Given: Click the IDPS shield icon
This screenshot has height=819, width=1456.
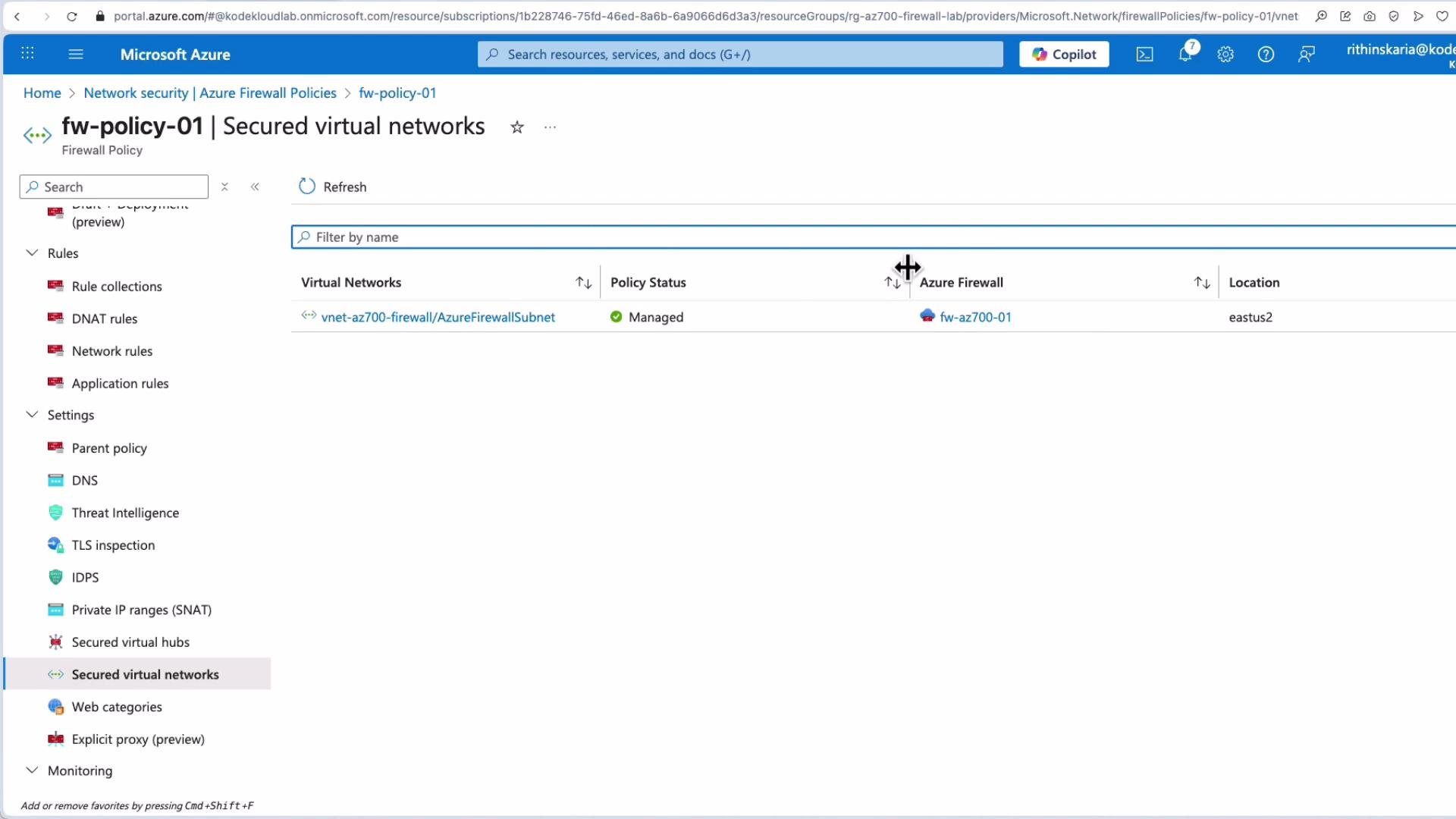Looking at the screenshot, I should click(55, 578).
